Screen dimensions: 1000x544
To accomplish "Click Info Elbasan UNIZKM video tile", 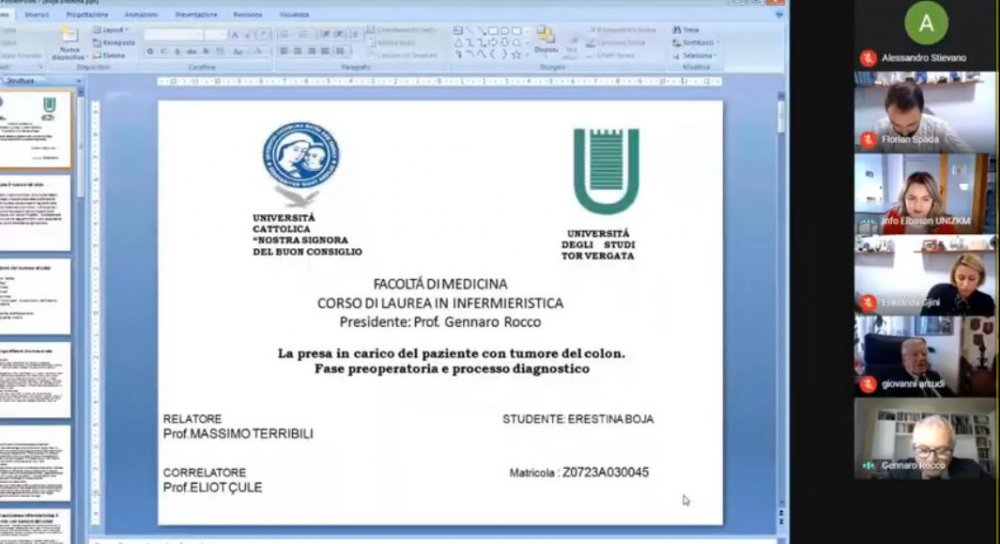I will (x=925, y=193).
